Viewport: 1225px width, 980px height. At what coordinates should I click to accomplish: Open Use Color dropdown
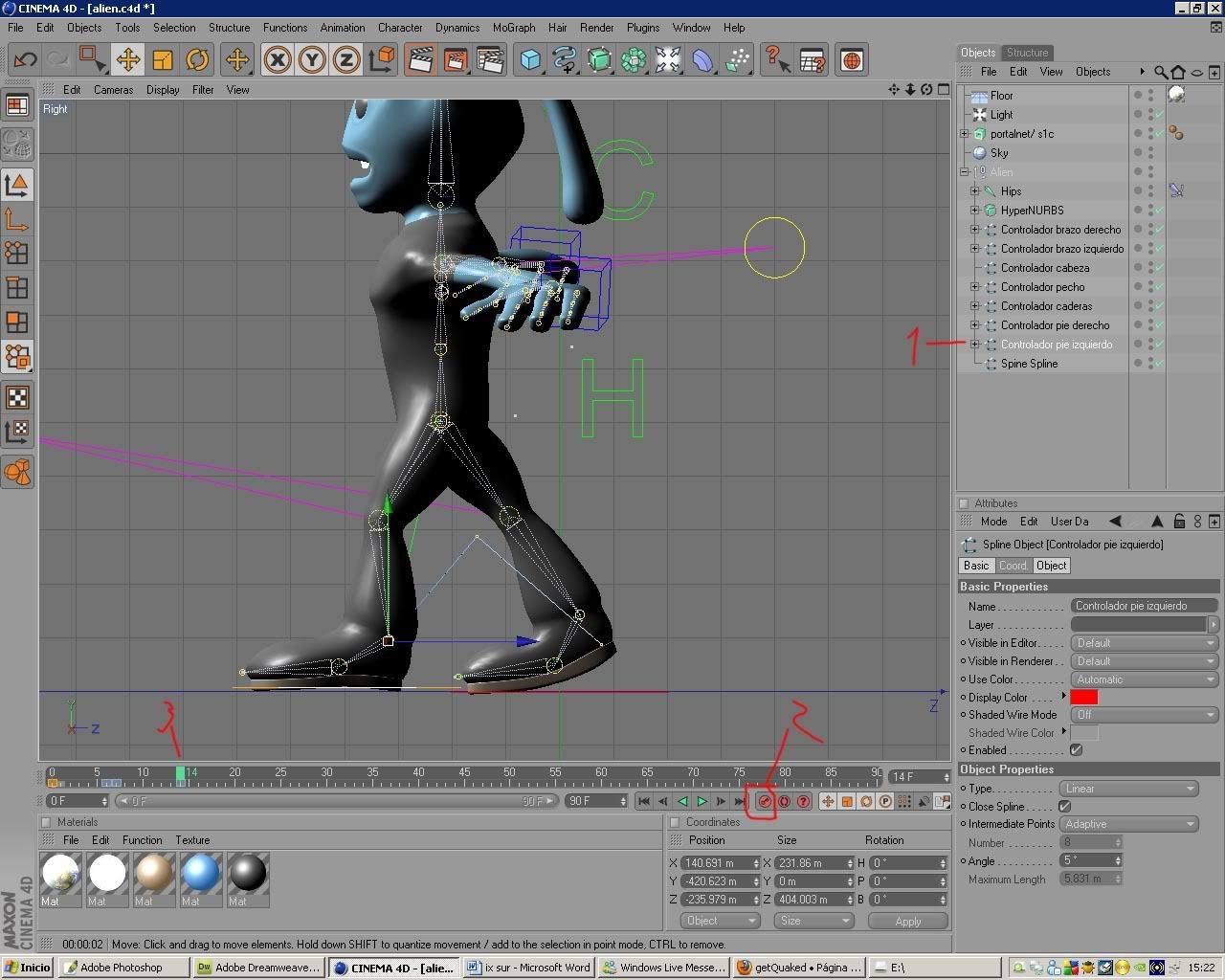pyautogui.click(x=1145, y=679)
